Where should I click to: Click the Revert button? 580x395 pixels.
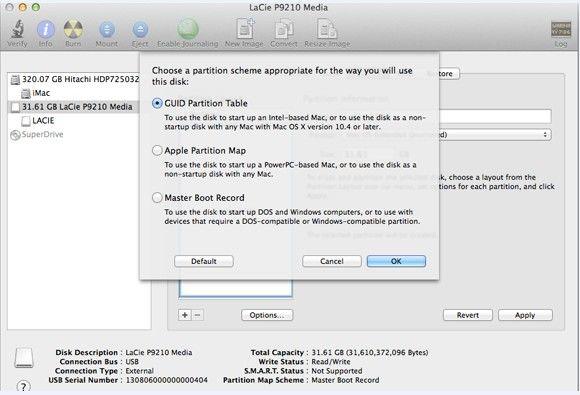tap(468, 315)
